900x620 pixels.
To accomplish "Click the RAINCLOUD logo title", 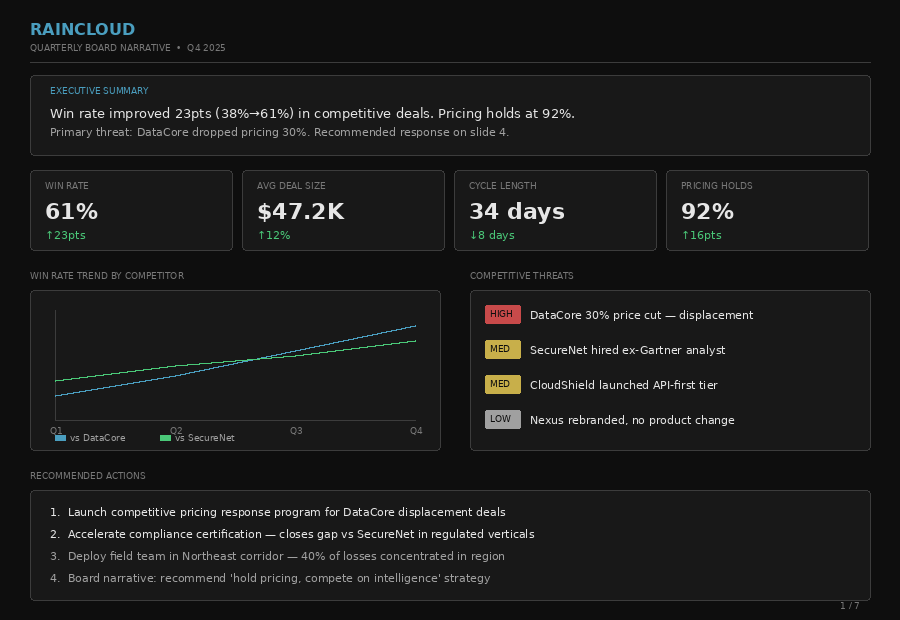I will 82,30.
